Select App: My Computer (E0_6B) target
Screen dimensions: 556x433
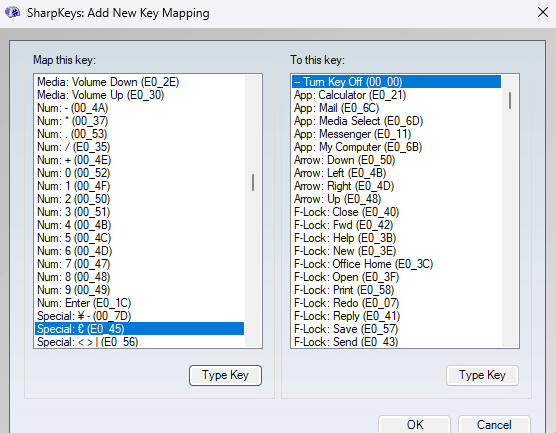pyautogui.click(x=396, y=147)
